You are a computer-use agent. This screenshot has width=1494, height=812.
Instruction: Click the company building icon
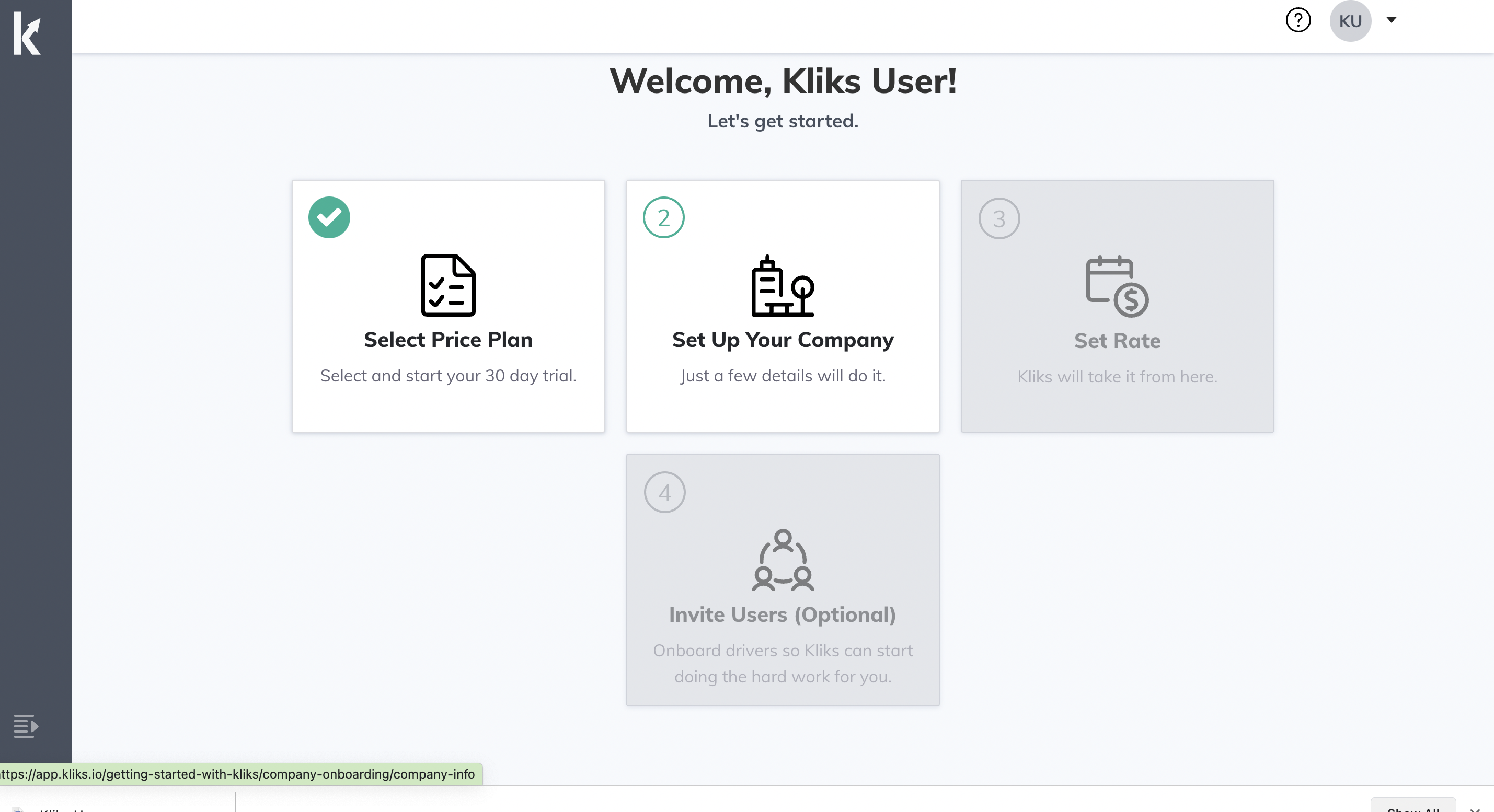tap(783, 286)
